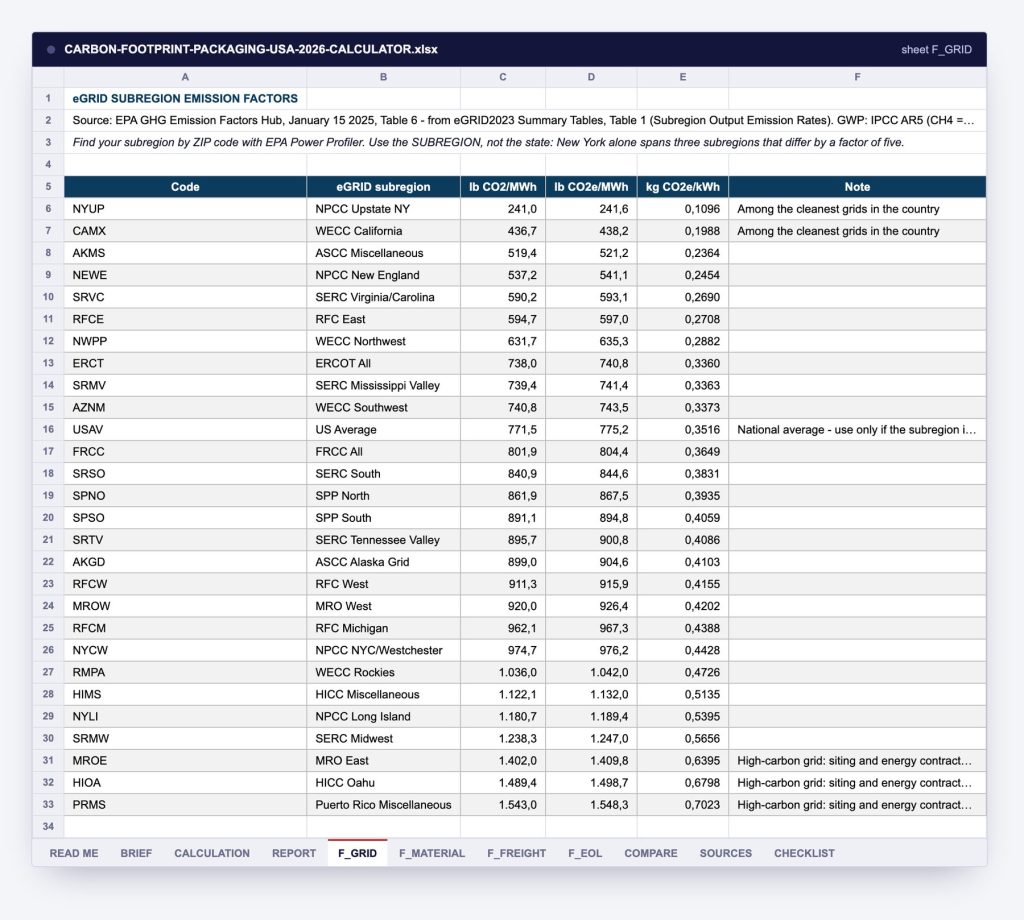
Task: Switch to the READ ME sheet tab
Action: click(x=74, y=853)
